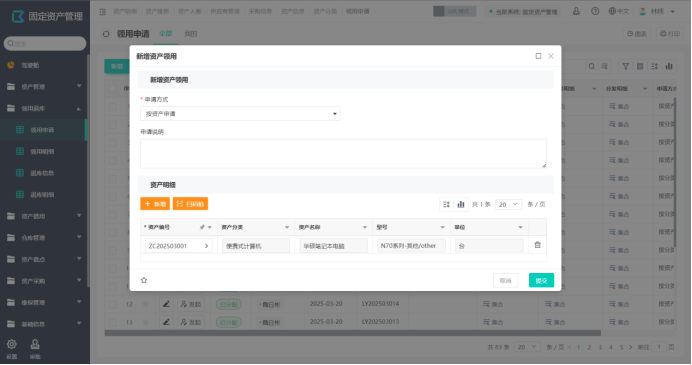692x365 pixels.
Task: Open the 型号 column header dropdown arrow
Action: coord(443,227)
